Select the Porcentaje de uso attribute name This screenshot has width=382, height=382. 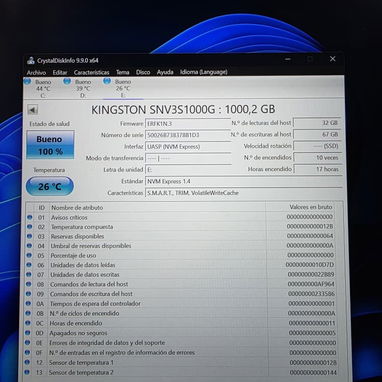click(73, 255)
